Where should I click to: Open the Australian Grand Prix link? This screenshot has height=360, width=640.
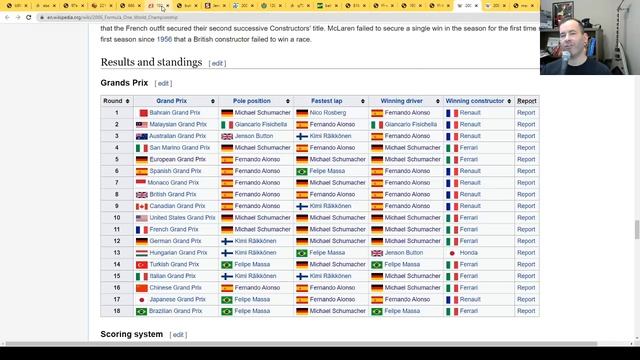pyautogui.click(x=177, y=136)
